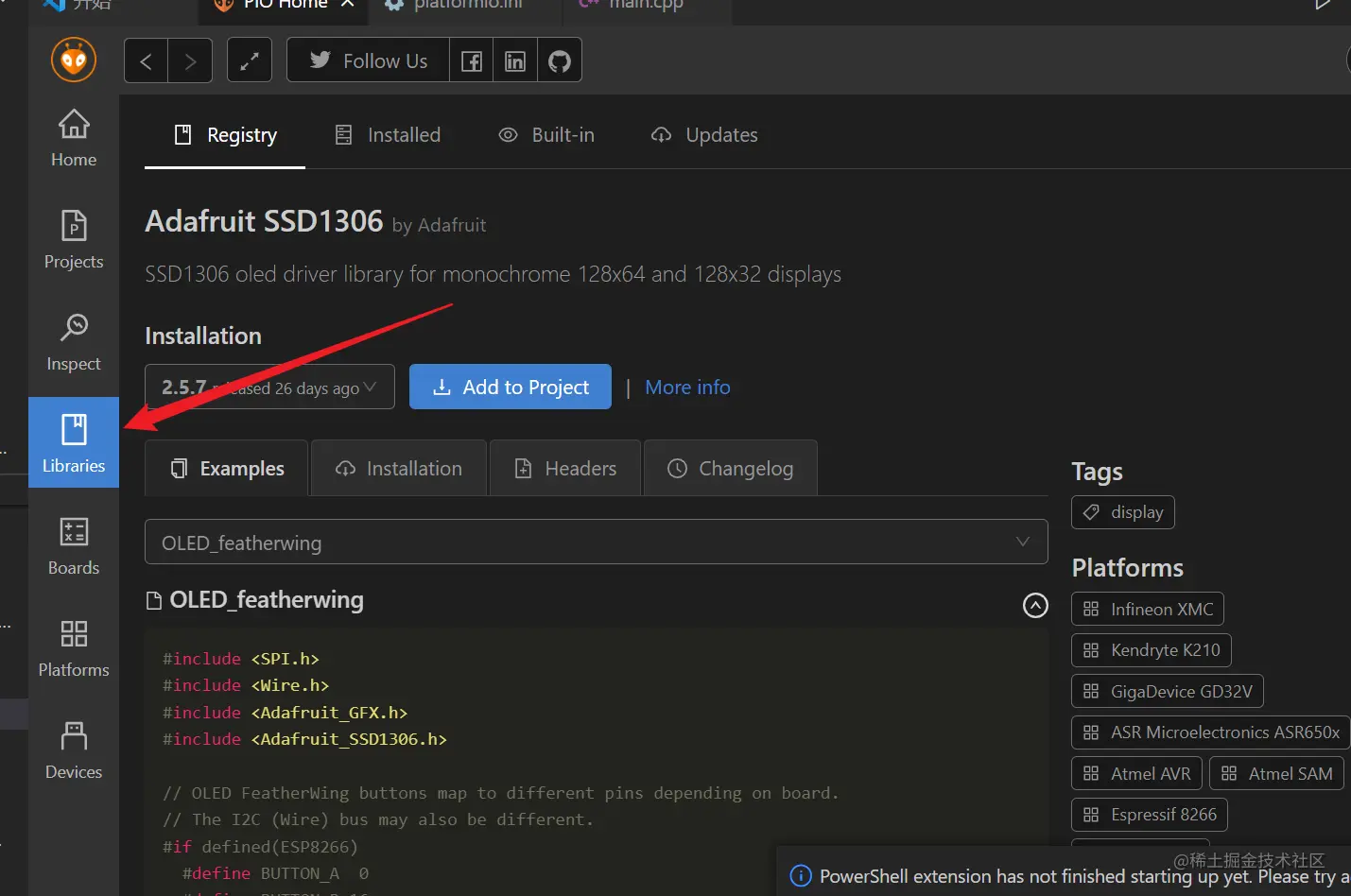Select the Headers tab

coord(565,468)
